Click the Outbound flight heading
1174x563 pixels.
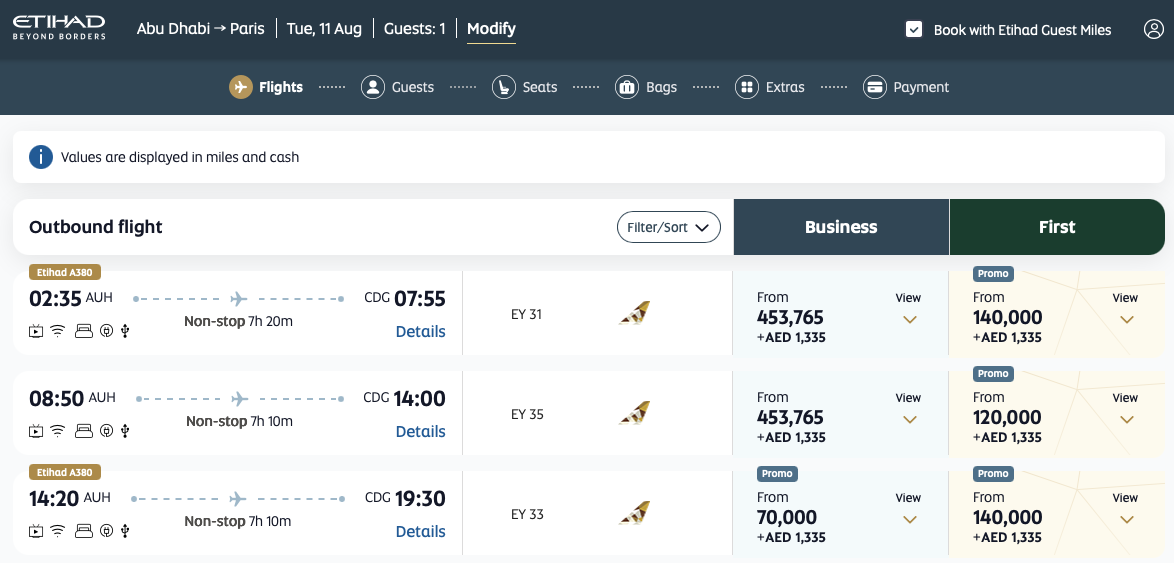[96, 227]
